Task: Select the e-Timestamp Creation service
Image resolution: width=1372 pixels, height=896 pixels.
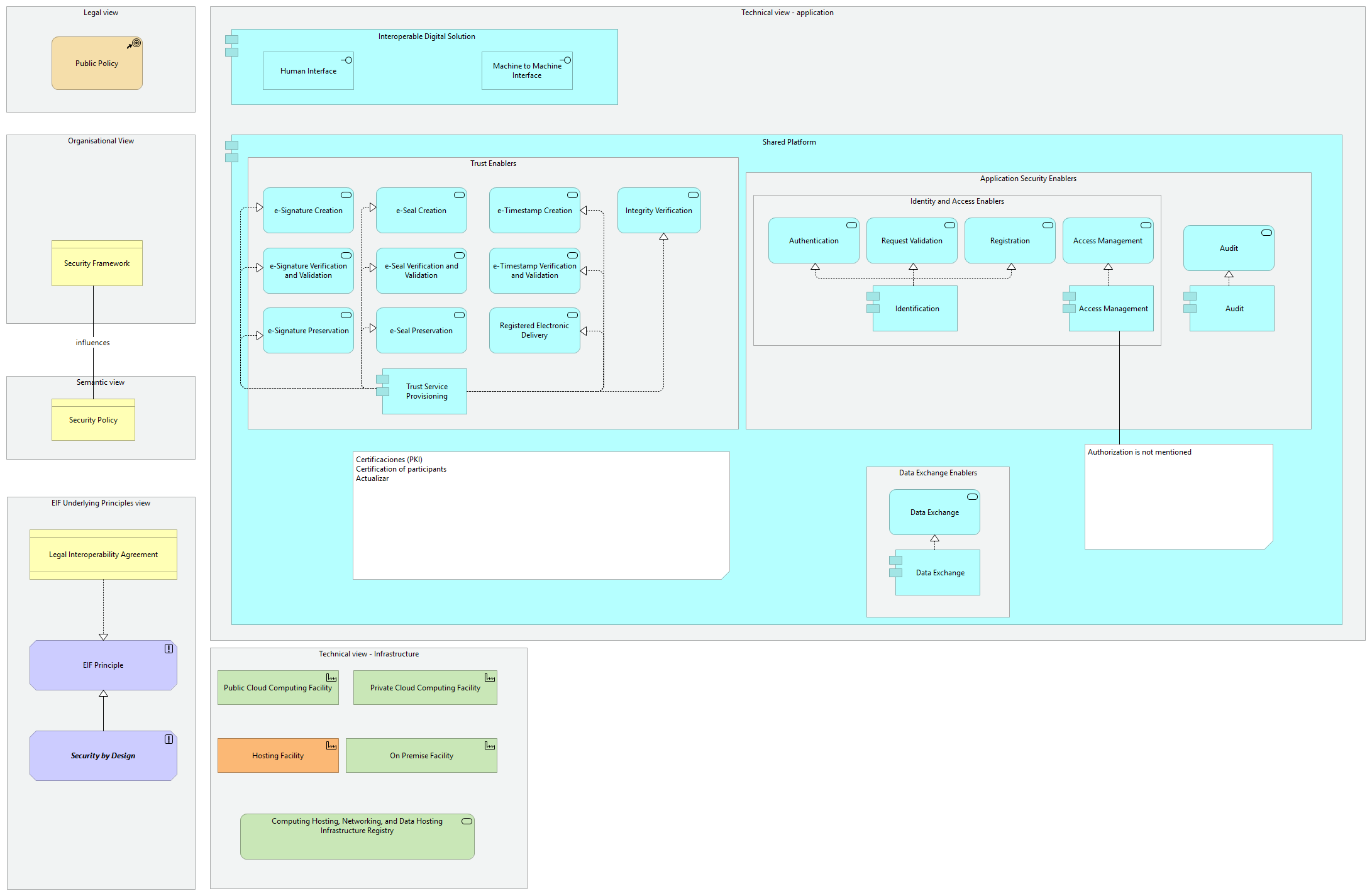Action: pyautogui.click(x=534, y=210)
